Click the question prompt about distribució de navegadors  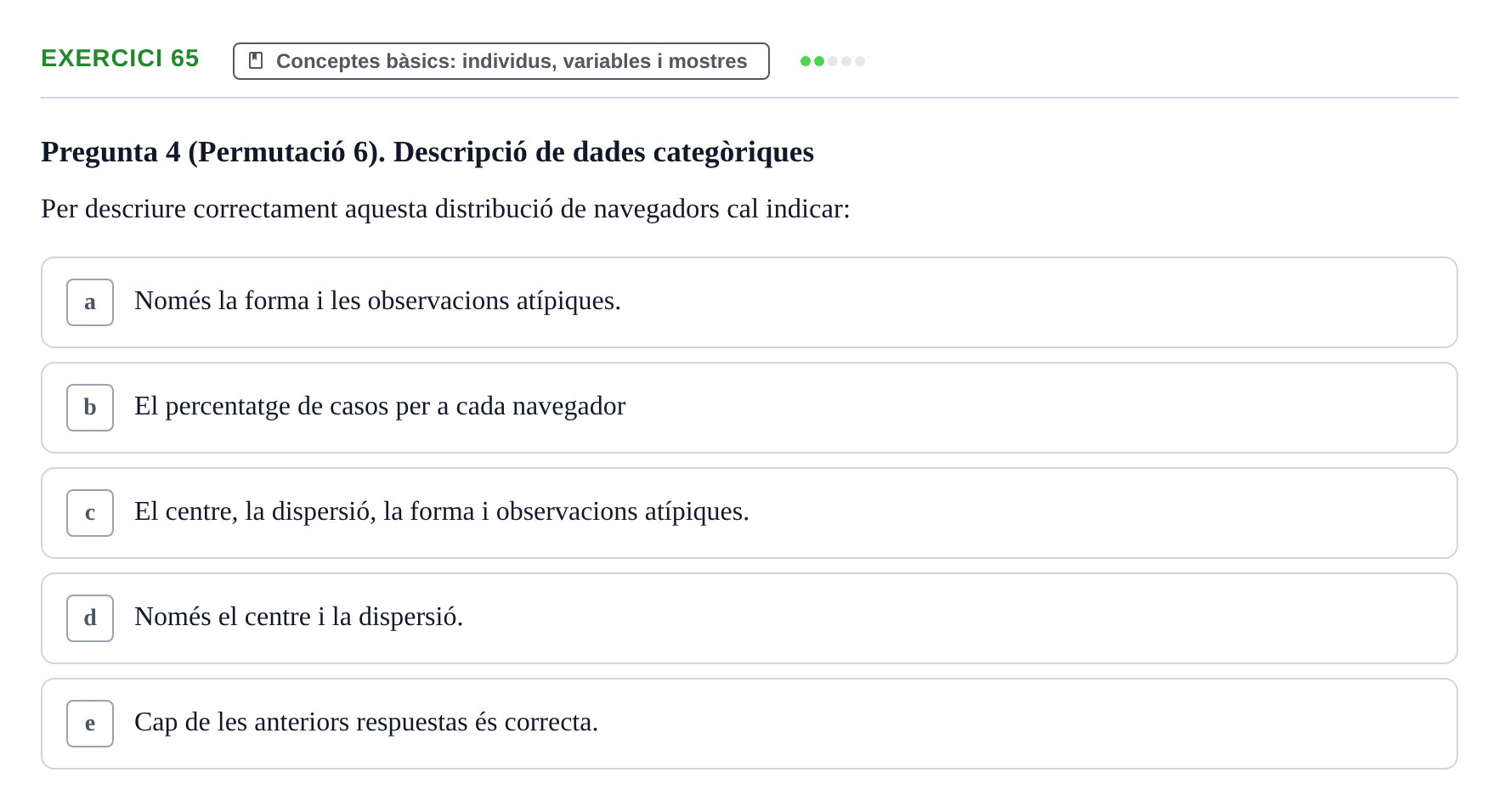pos(445,209)
